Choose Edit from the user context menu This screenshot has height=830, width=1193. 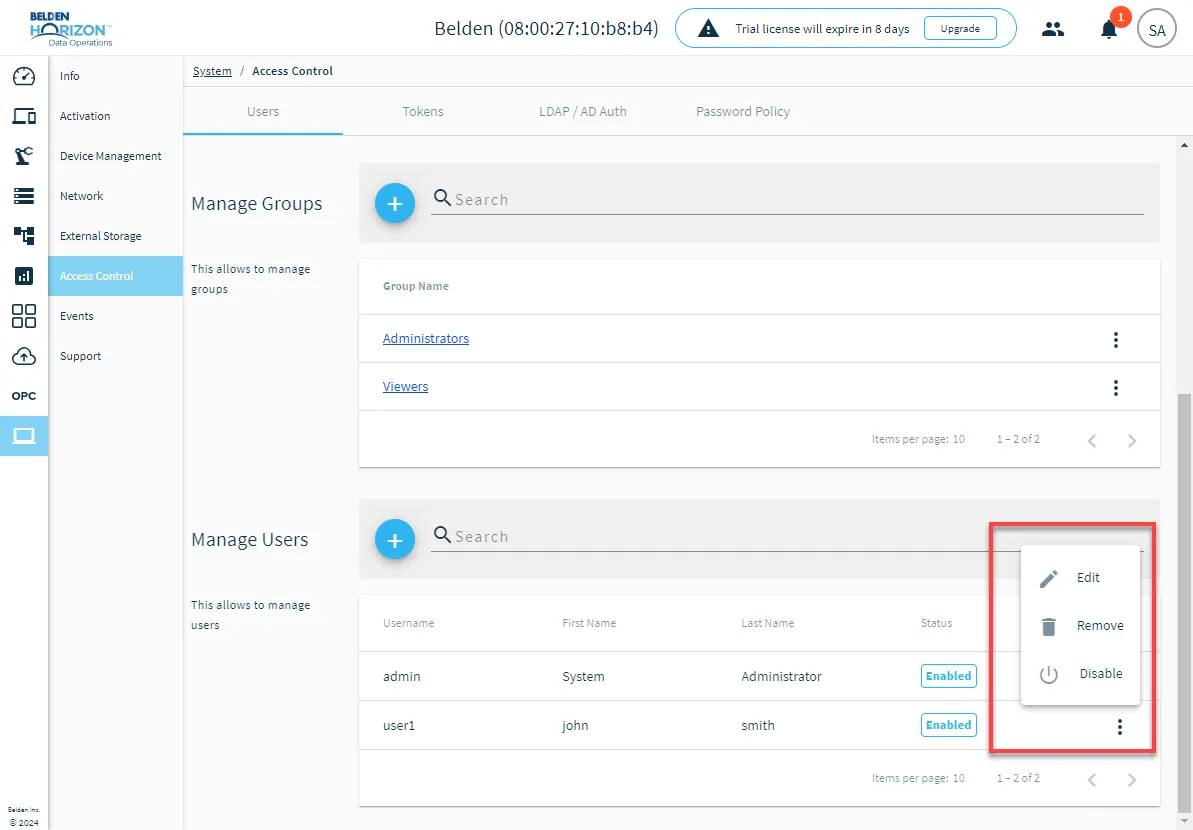point(1080,577)
